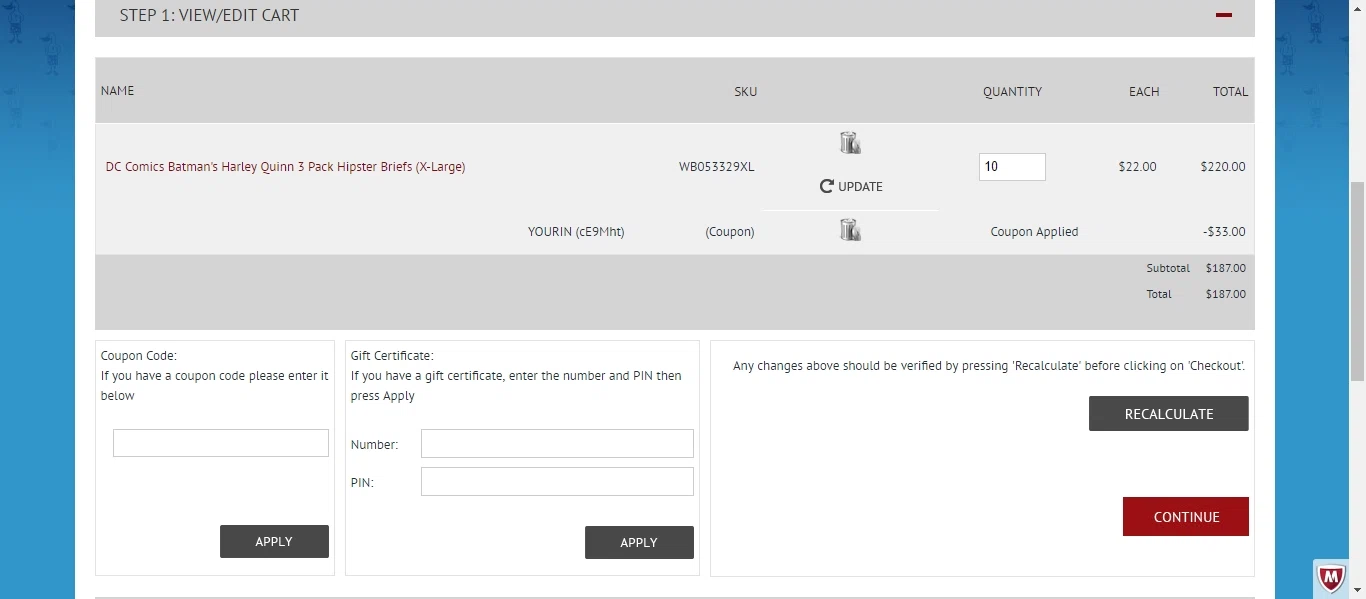The image size is (1366, 599).
Task: Select the line total $220.00
Action: pyautogui.click(x=1223, y=167)
